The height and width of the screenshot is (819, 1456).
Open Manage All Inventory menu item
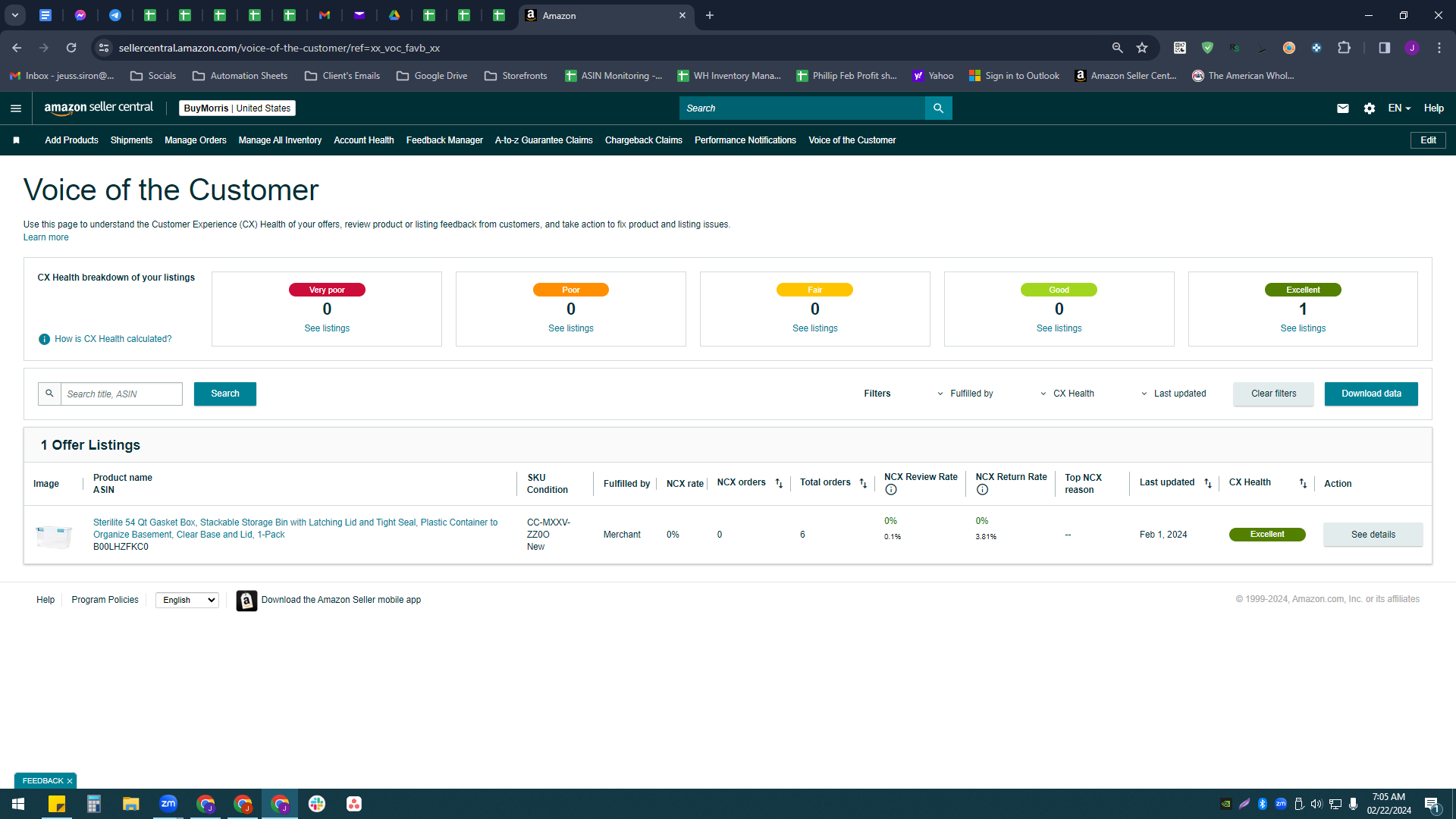coord(280,140)
